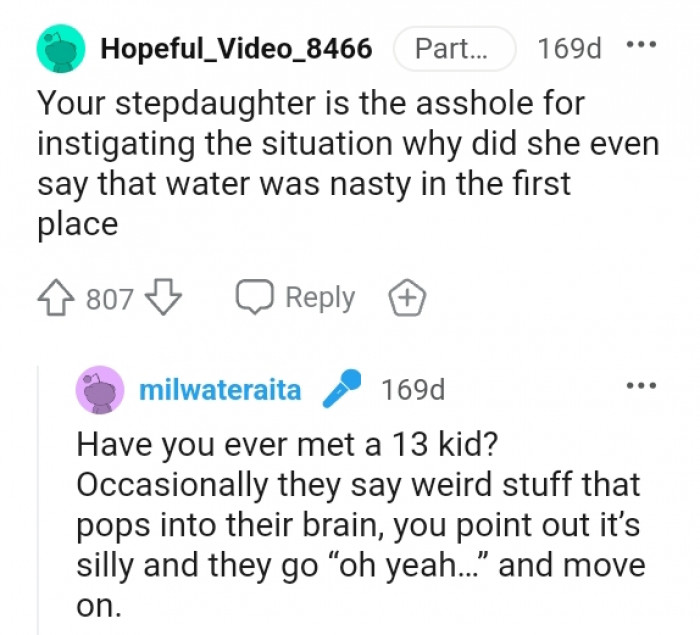Open milwateraita's purple avatar
The height and width of the screenshot is (635, 700).
point(101,390)
